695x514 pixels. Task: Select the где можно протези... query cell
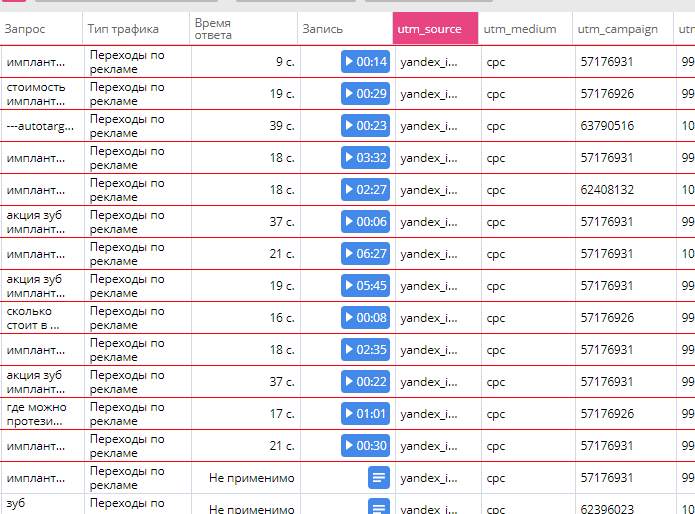(42, 414)
